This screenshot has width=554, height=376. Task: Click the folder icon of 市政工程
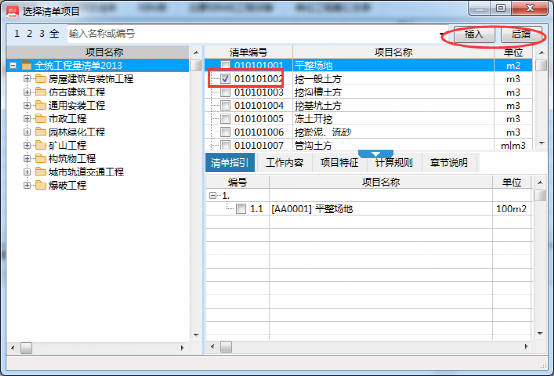(x=41, y=119)
